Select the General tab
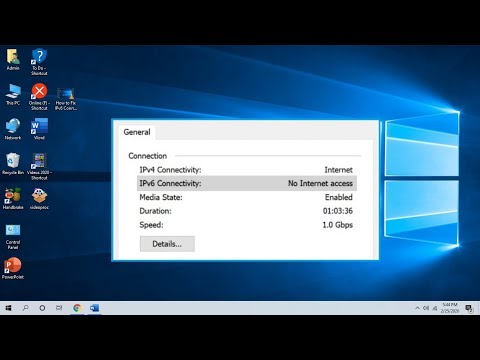The width and height of the screenshot is (480, 360). pyautogui.click(x=137, y=132)
